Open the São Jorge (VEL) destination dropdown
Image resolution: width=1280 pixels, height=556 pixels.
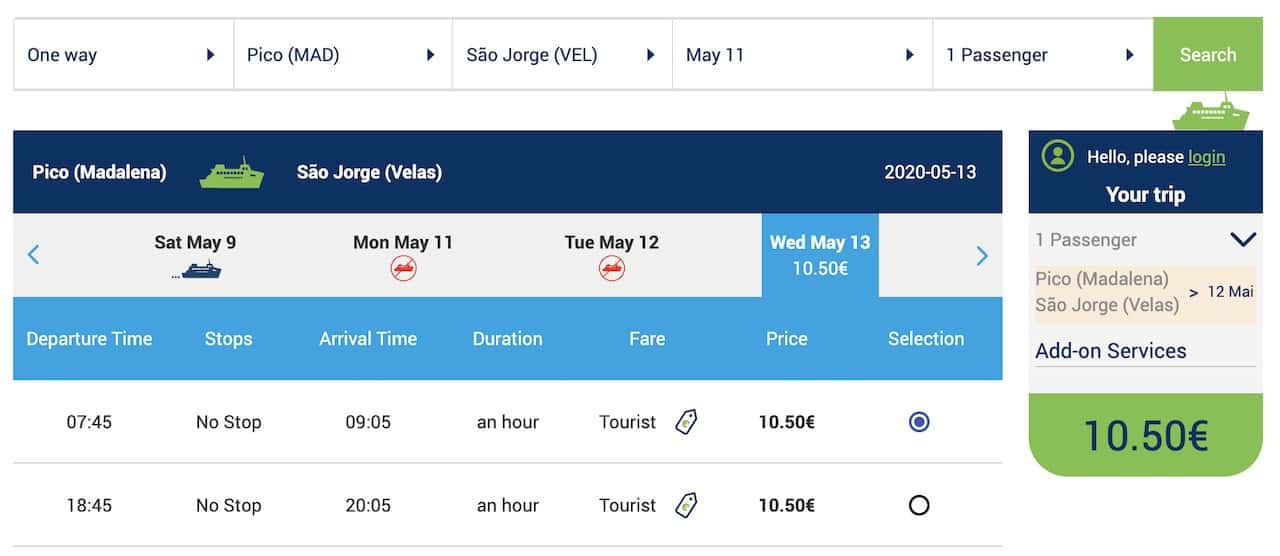(x=562, y=55)
